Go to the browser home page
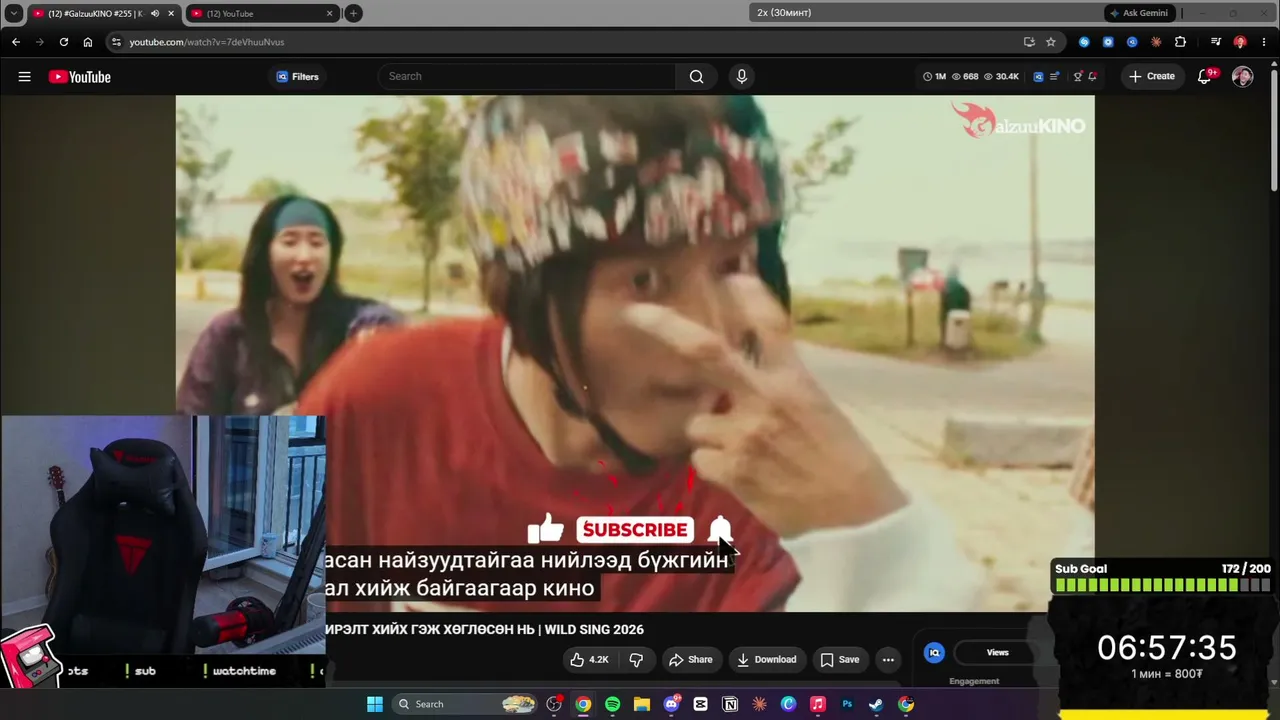This screenshot has height=720, width=1280. point(88,42)
